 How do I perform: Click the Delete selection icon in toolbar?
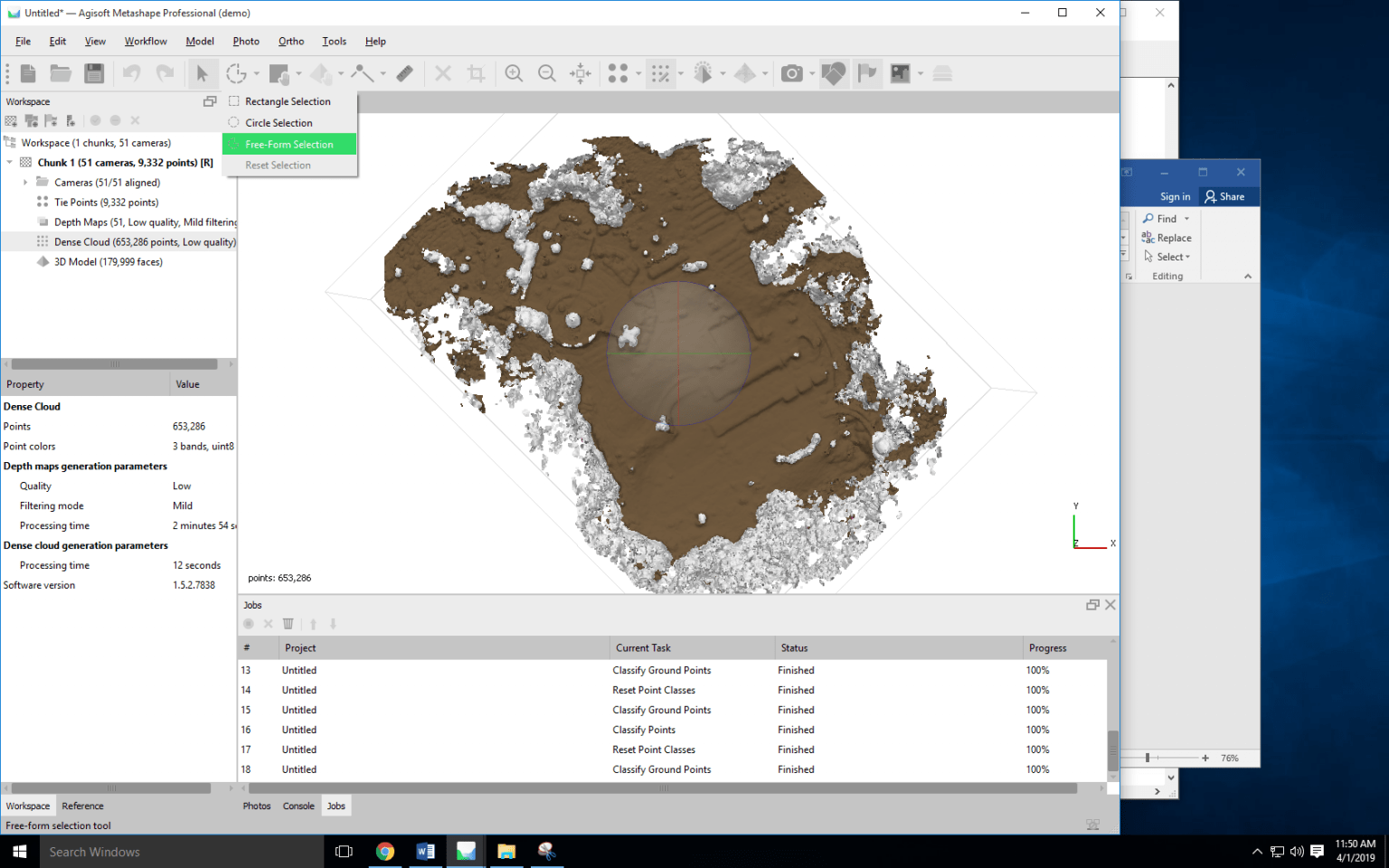[443, 73]
